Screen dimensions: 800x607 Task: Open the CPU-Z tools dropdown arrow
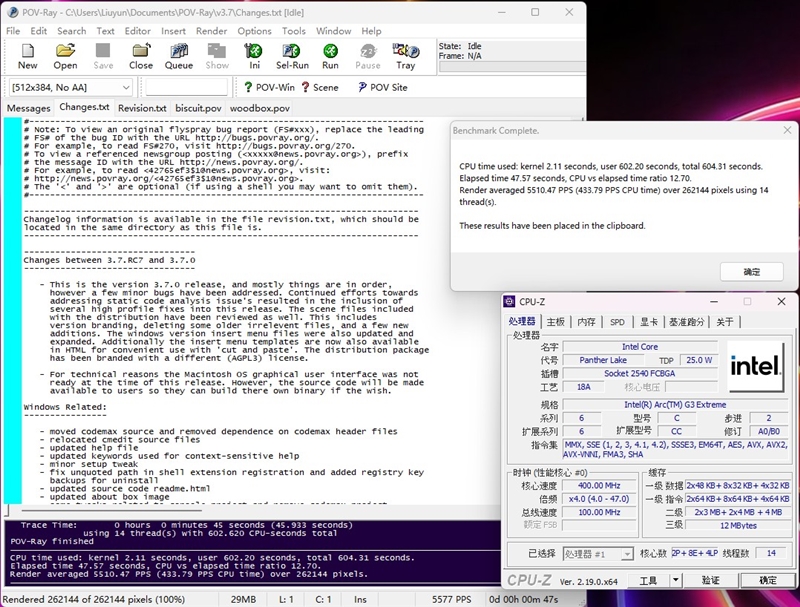tap(676, 580)
